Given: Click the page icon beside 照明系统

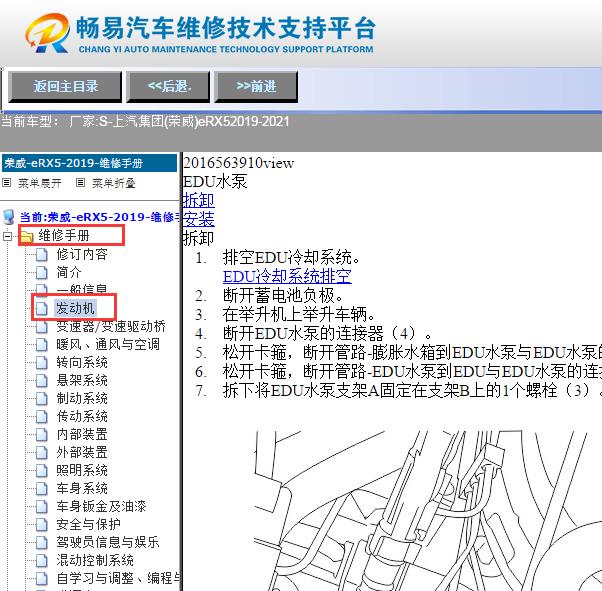Looking at the screenshot, I should [41, 471].
